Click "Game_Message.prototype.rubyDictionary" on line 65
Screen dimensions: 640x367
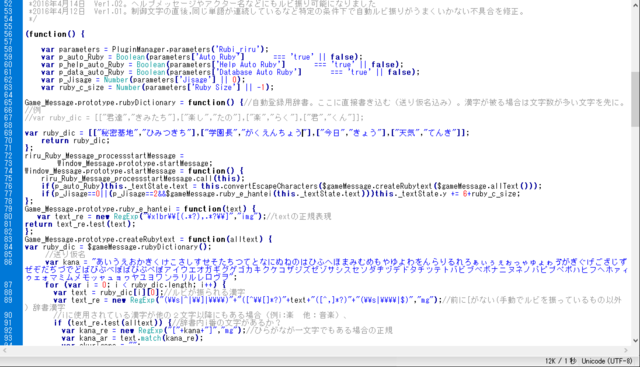pyautogui.click(x=100, y=102)
